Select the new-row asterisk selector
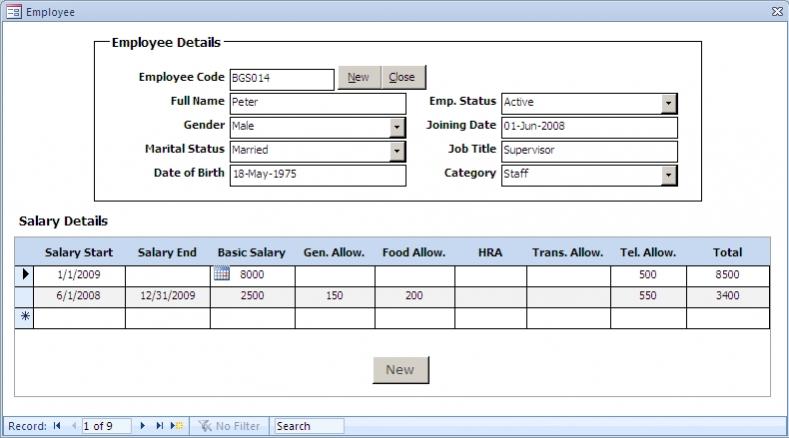The height and width of the screenshot is (438, 789). tap(25, 317)
